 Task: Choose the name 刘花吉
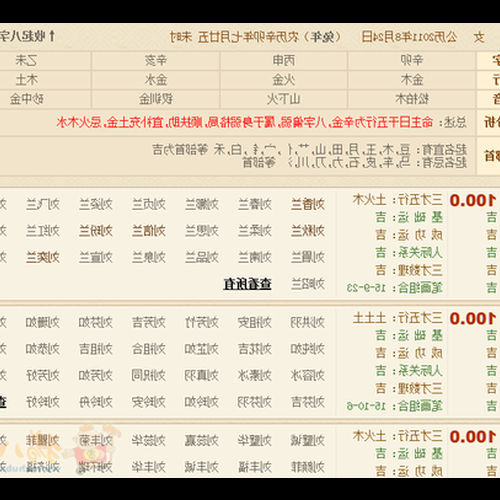255,349
